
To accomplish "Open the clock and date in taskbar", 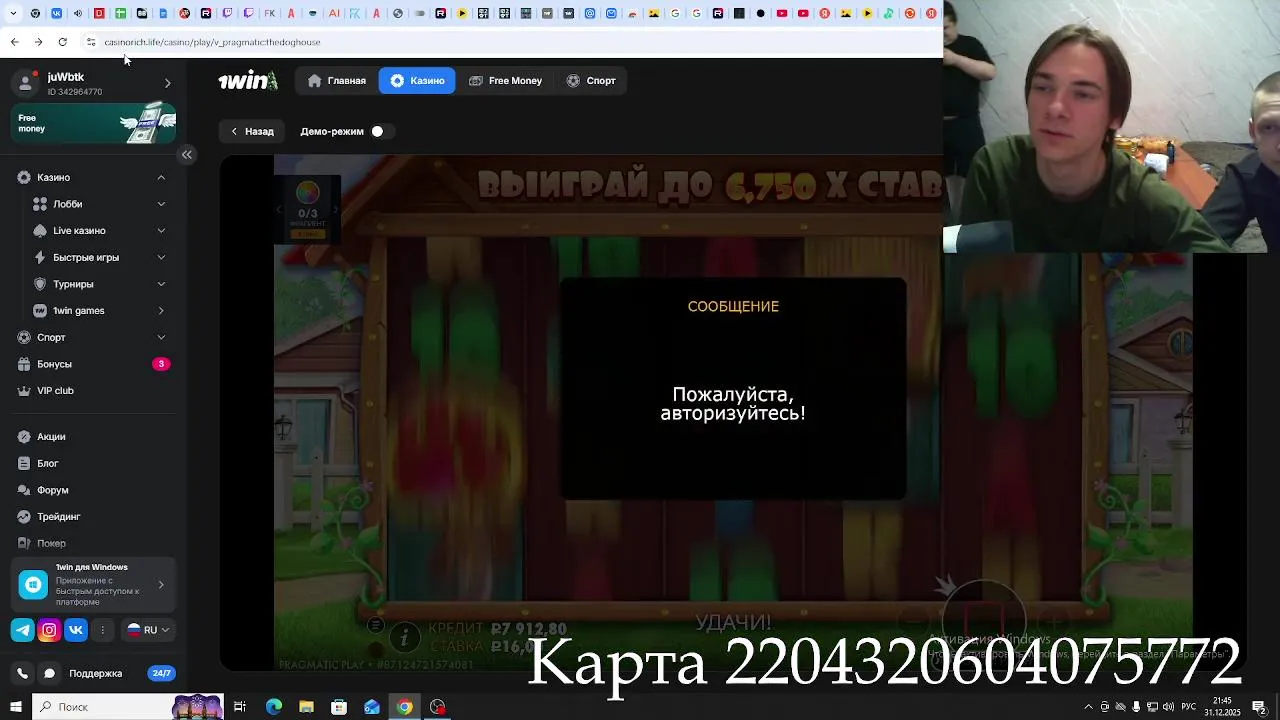I will 1222,707.
